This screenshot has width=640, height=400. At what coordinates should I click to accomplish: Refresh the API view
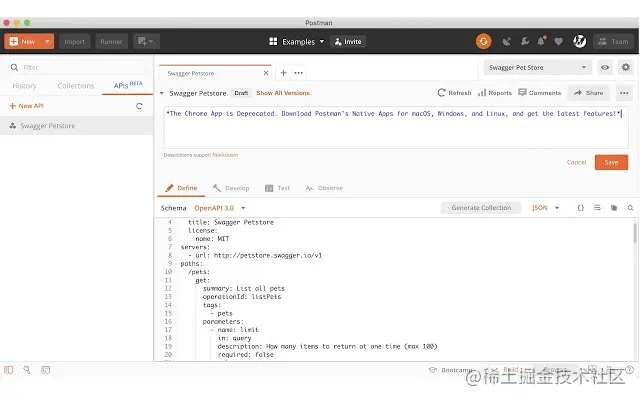coord(454,93)
